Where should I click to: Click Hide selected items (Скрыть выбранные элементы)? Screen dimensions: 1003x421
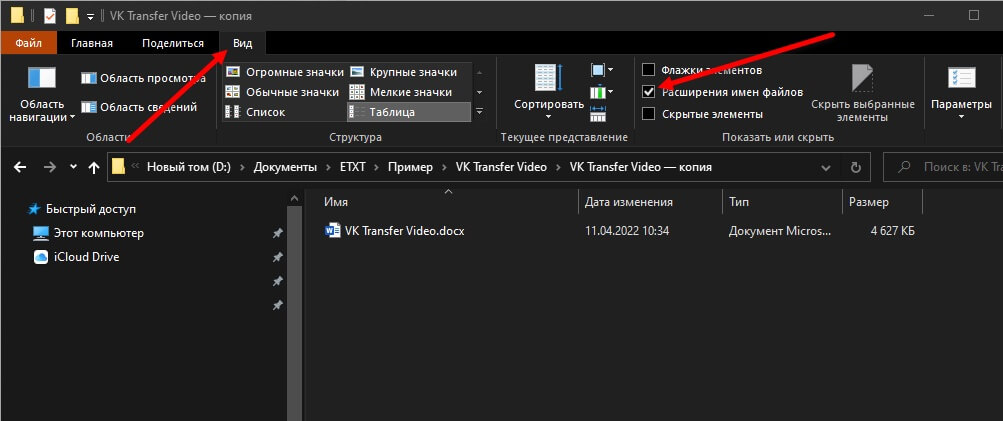pos(862,91)
